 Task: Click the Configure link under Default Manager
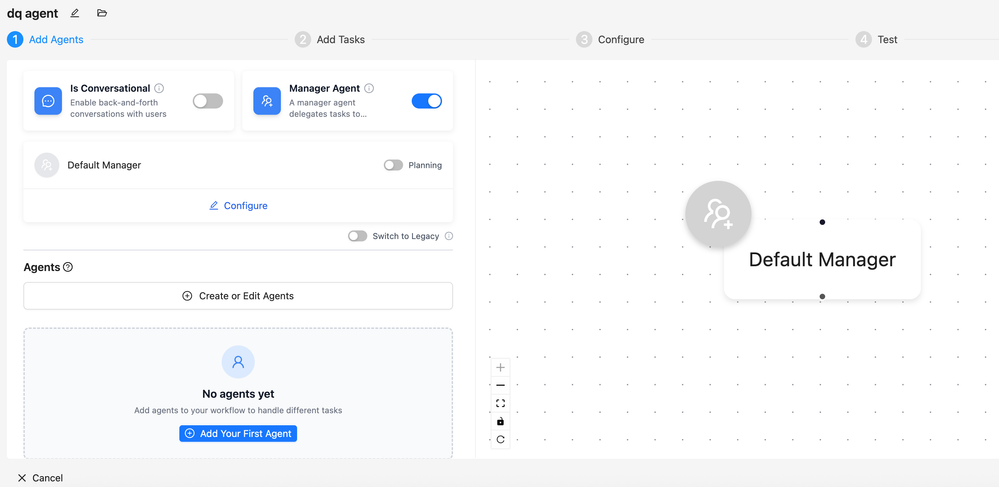point(238,206)
